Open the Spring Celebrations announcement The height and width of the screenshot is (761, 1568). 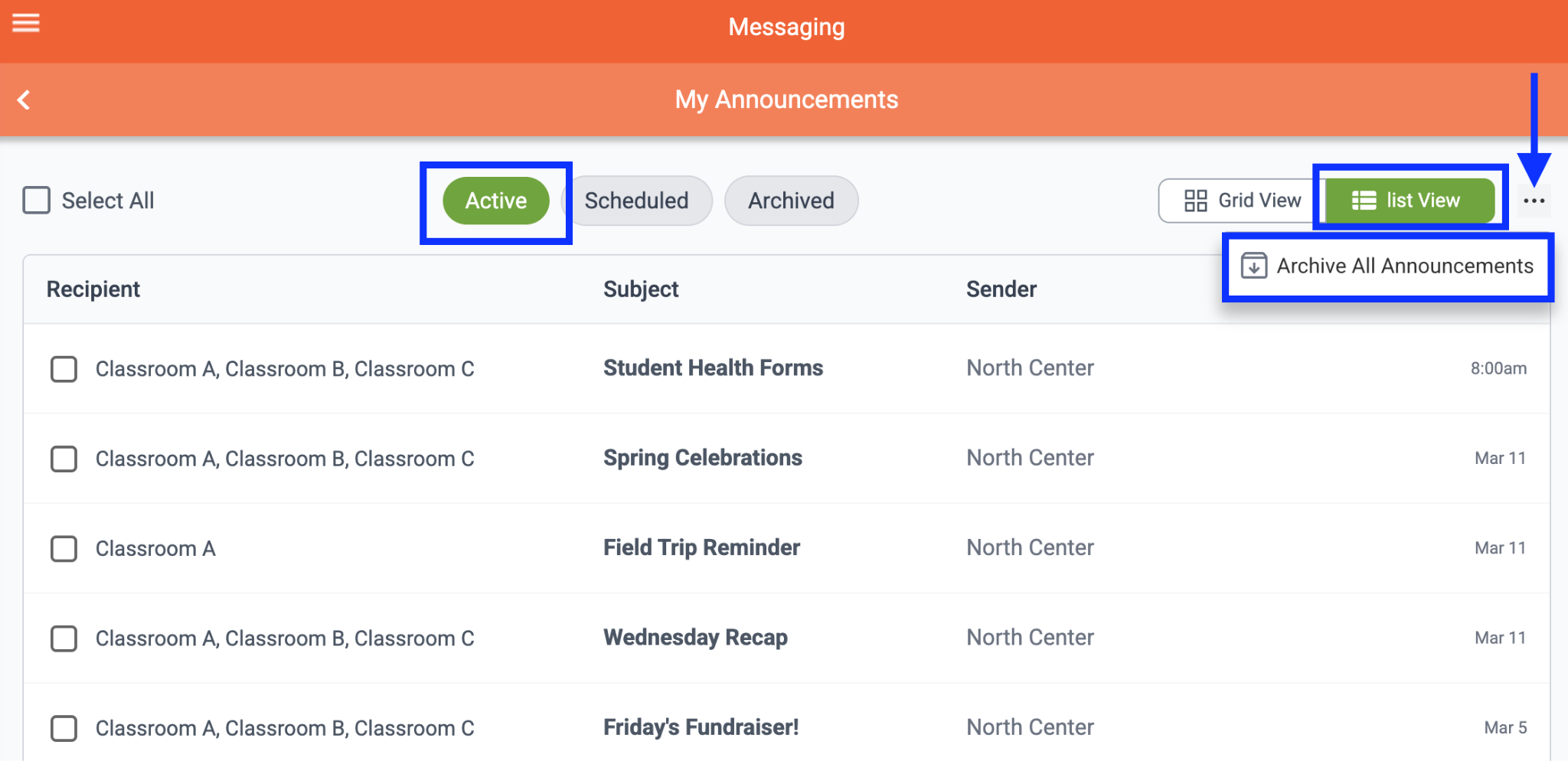point(702,458)
